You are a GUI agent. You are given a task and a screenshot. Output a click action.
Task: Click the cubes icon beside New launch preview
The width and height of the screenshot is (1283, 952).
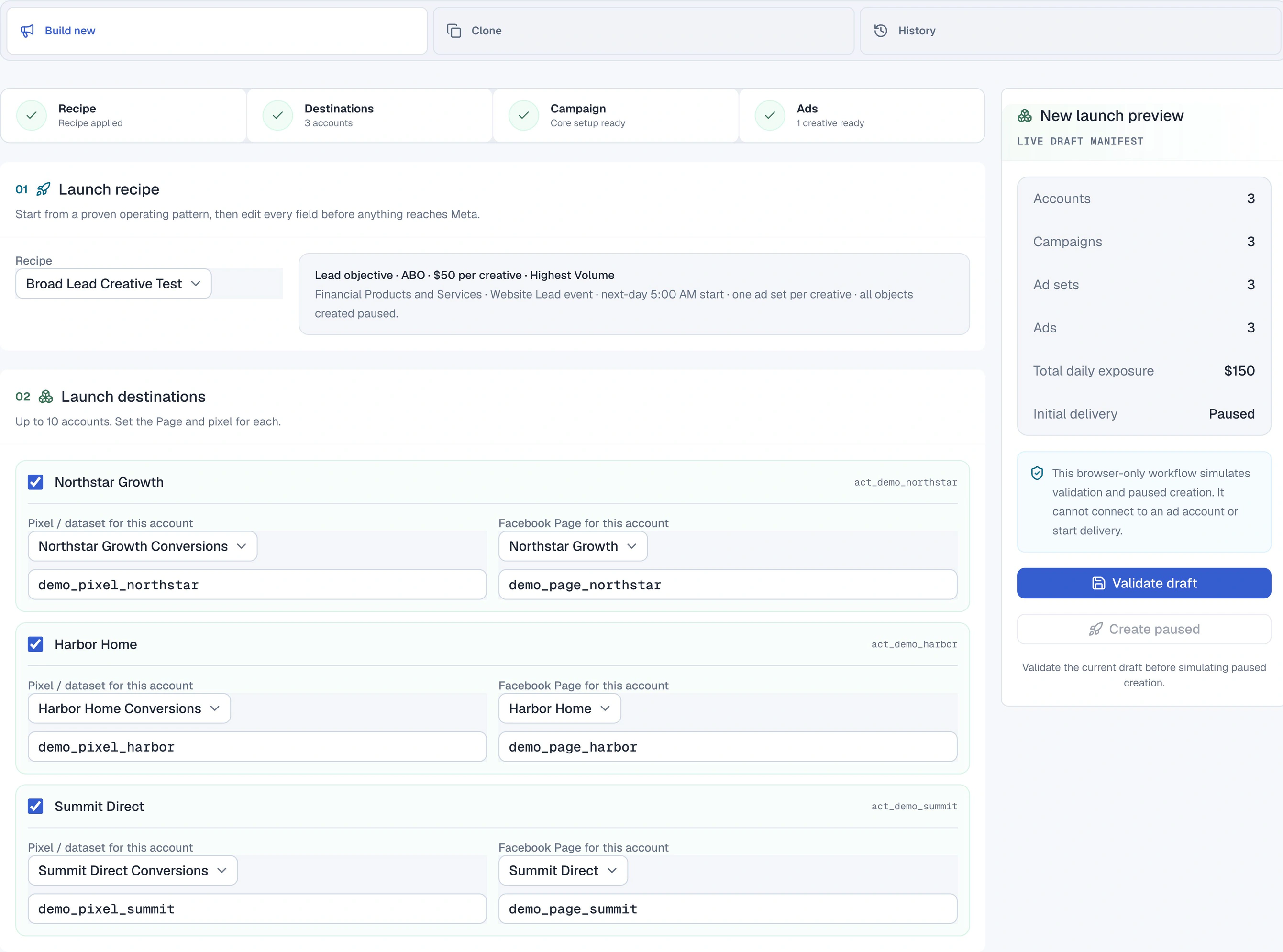point(1024,116)
